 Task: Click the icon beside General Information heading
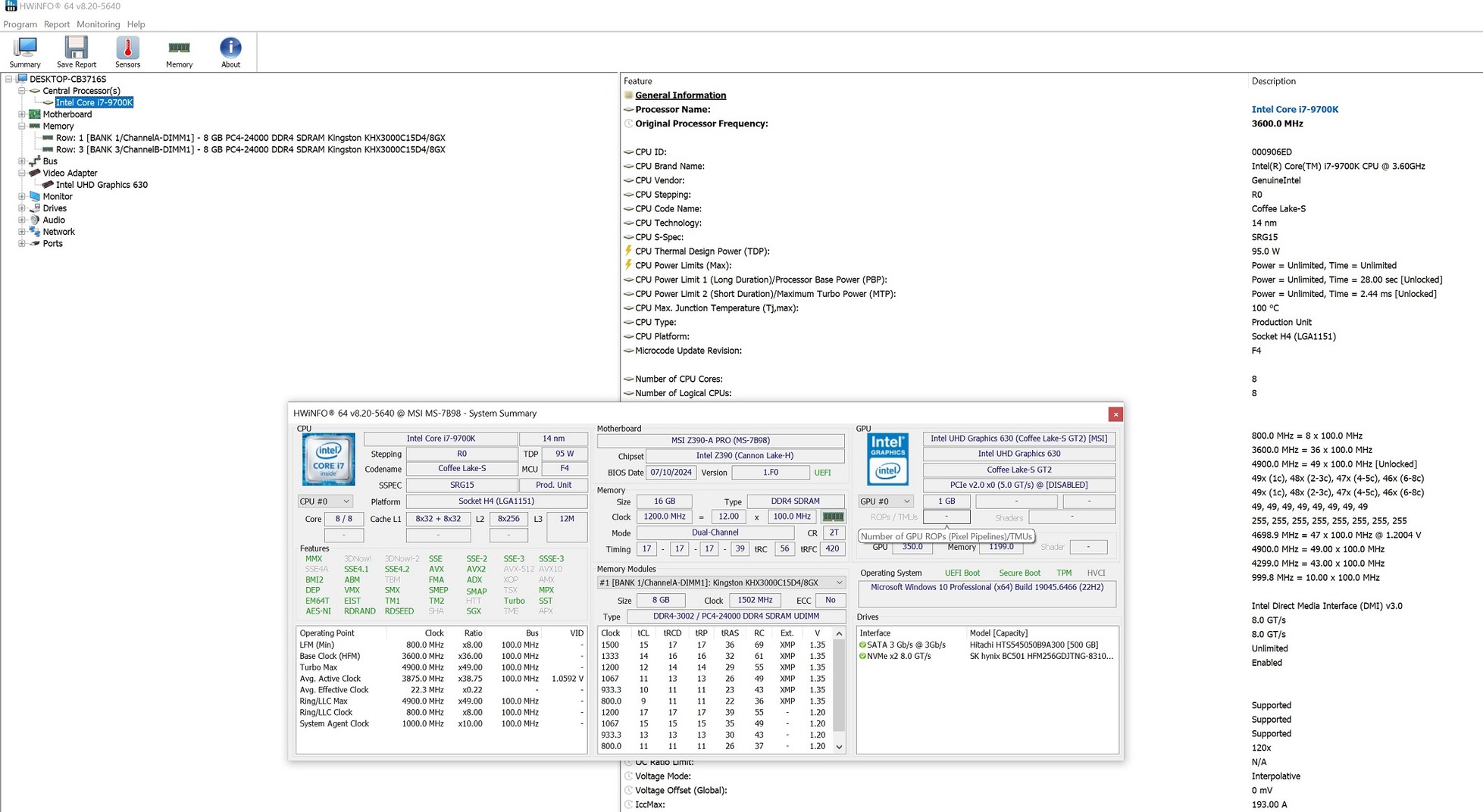click(x=628, y=95)
